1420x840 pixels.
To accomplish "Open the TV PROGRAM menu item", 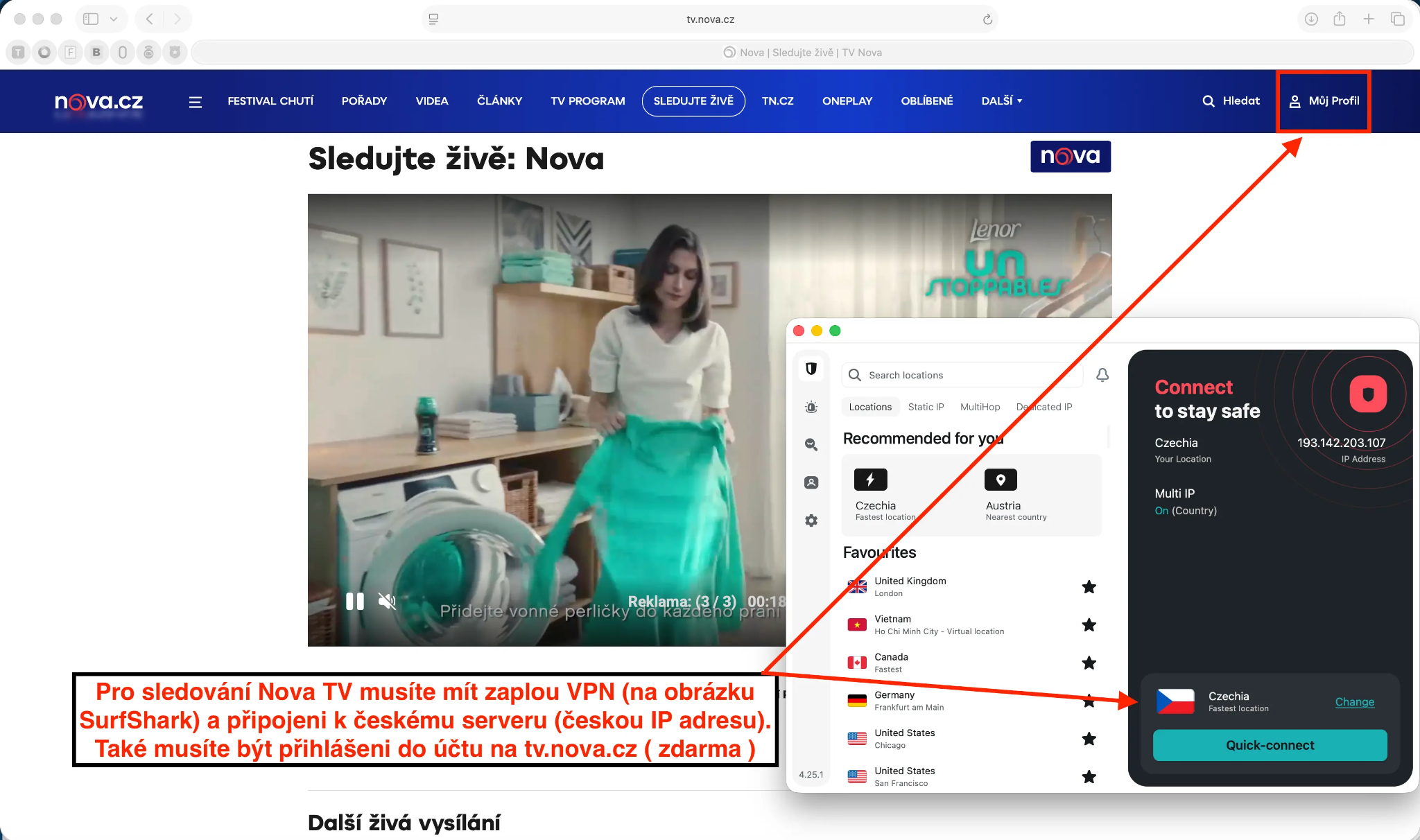I will 587,101.
